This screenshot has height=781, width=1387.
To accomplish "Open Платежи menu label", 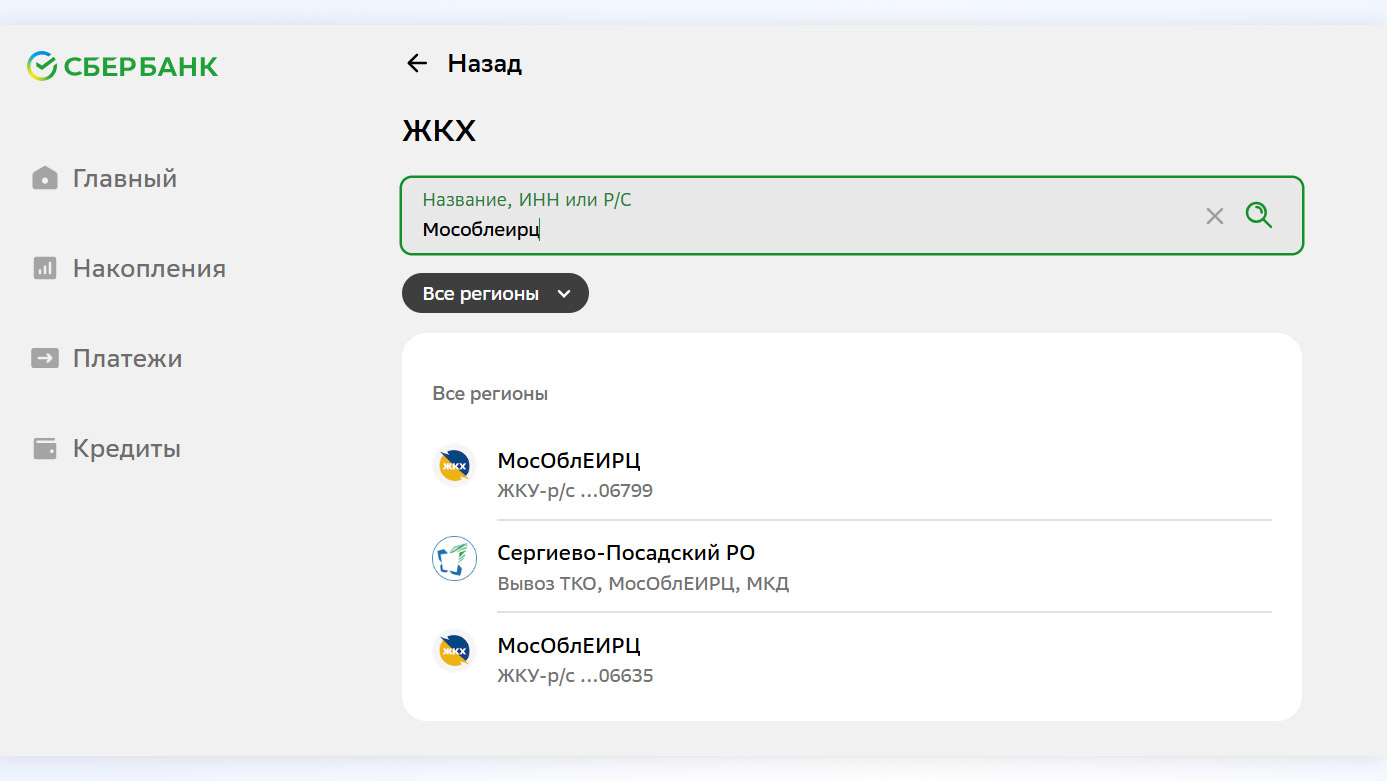I will pos(127,359).
